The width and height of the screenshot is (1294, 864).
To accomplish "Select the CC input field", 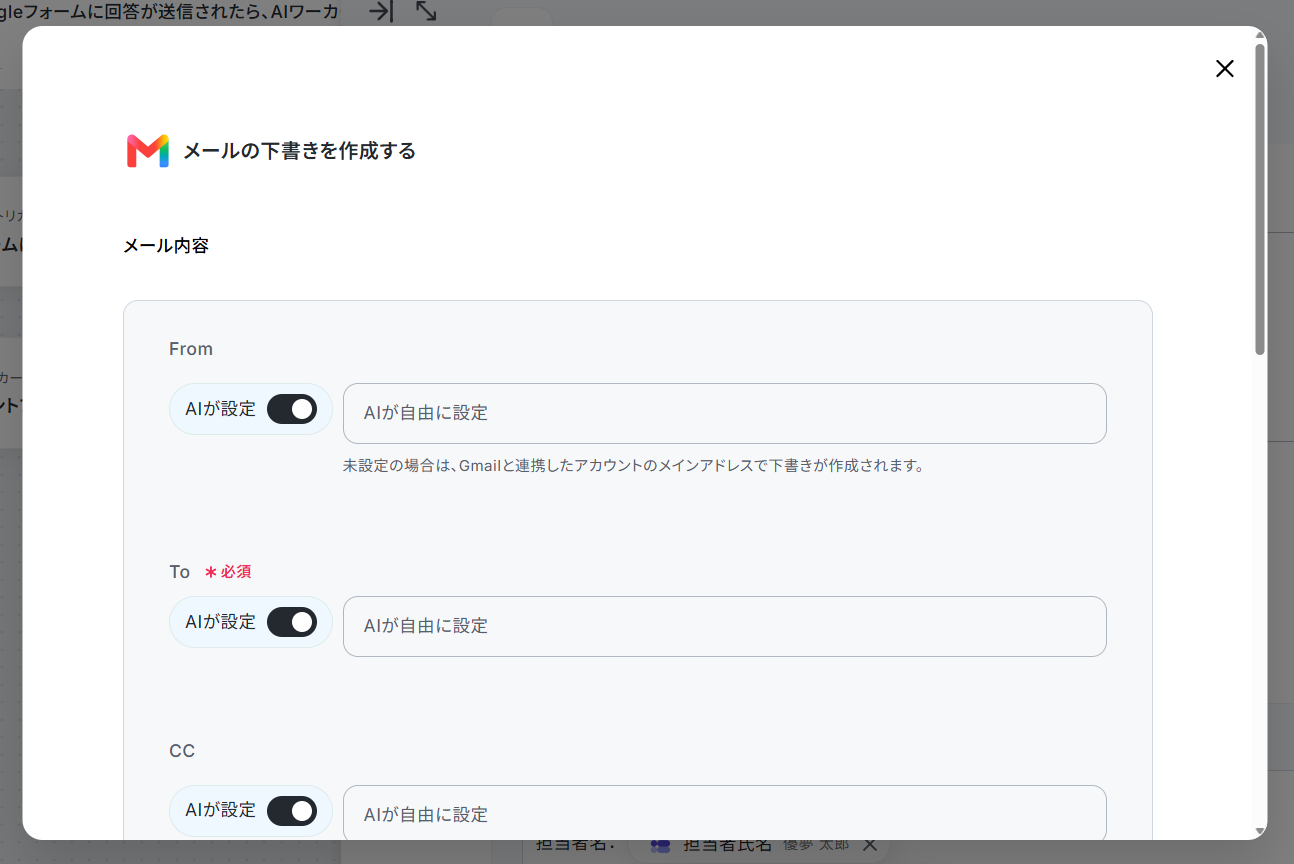I will point(725,813).
